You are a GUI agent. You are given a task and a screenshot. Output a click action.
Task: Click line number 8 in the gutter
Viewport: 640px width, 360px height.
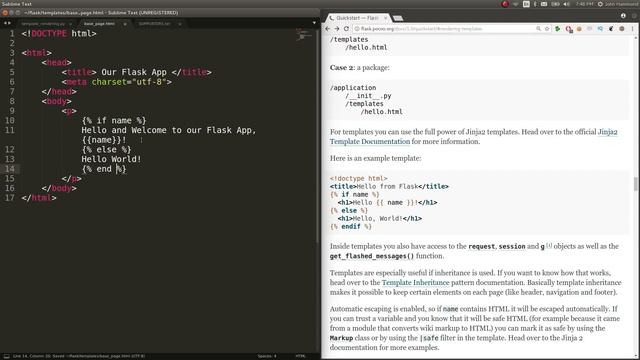pyautogui.click(x=12, y=101)
